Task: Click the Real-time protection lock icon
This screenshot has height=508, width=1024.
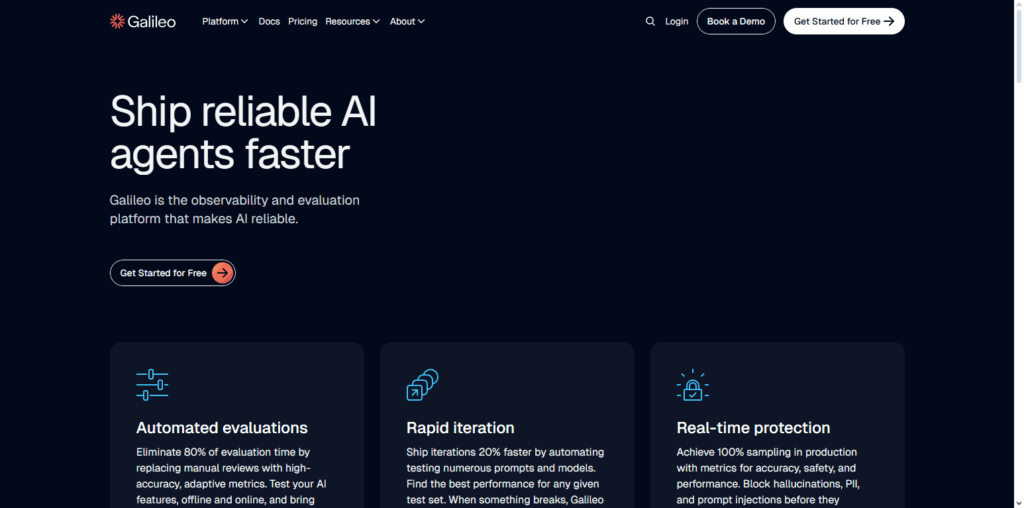Action: 693,385
